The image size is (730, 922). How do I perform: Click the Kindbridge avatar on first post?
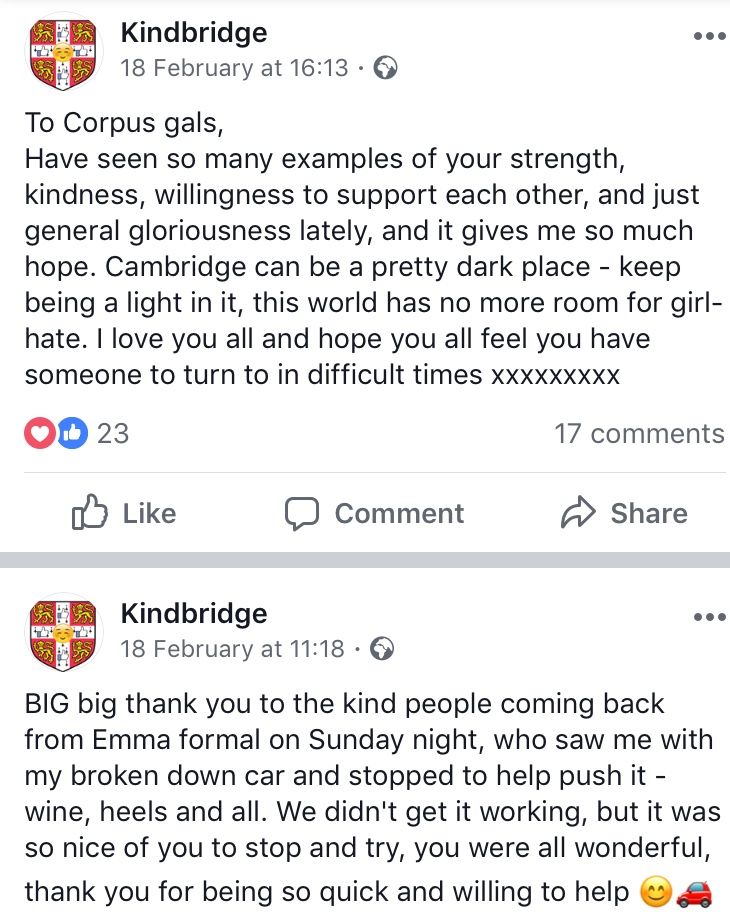pyautogui.click(x=64, y=54)
